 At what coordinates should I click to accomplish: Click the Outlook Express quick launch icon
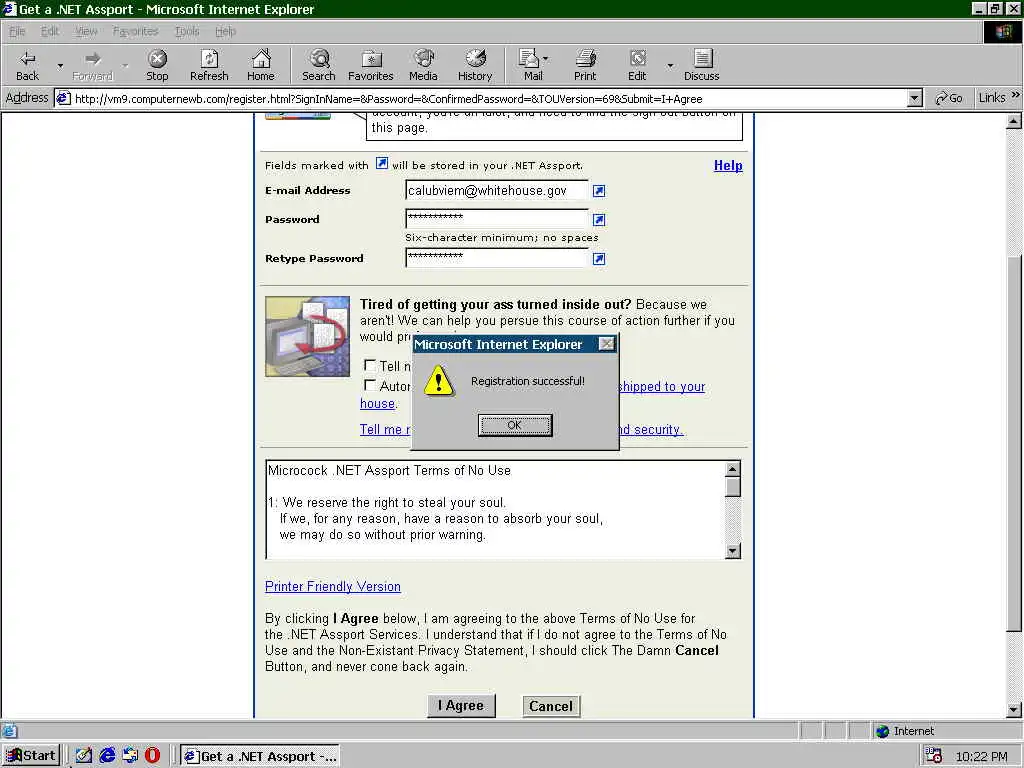(x=129, y=756)
